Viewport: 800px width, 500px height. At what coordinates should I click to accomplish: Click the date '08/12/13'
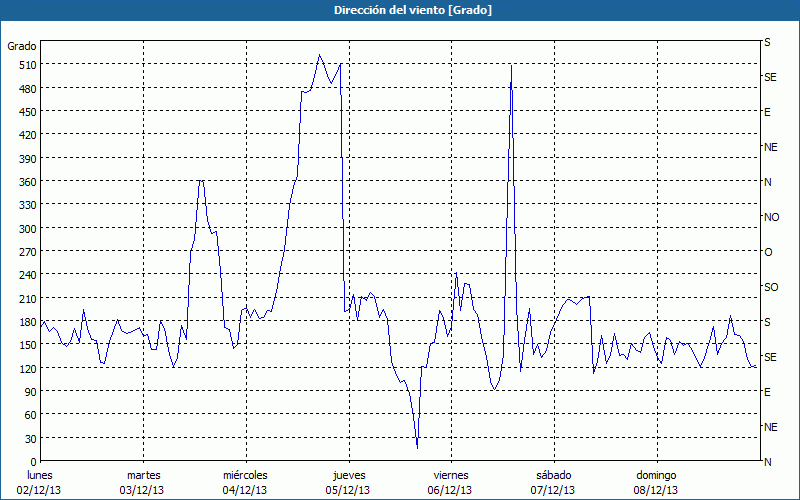pos(656,490)
